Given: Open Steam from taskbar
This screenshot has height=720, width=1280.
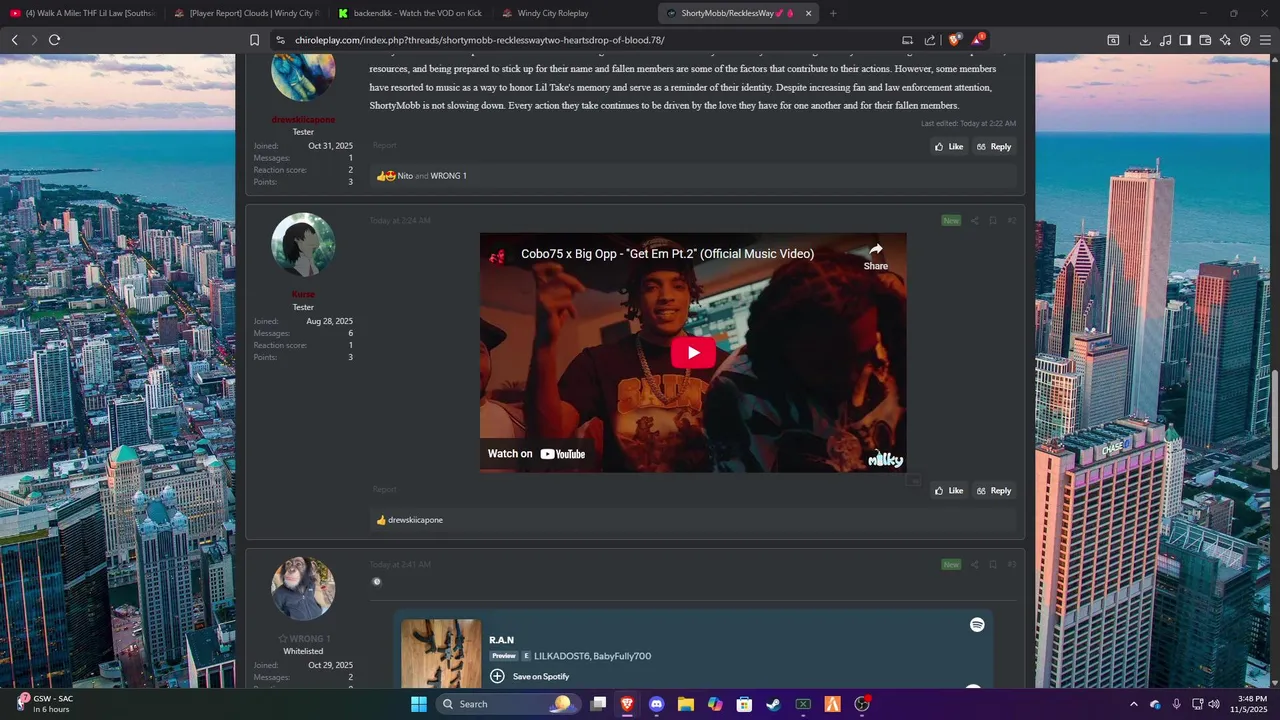Looking at the screenshot, I should 773,704.
